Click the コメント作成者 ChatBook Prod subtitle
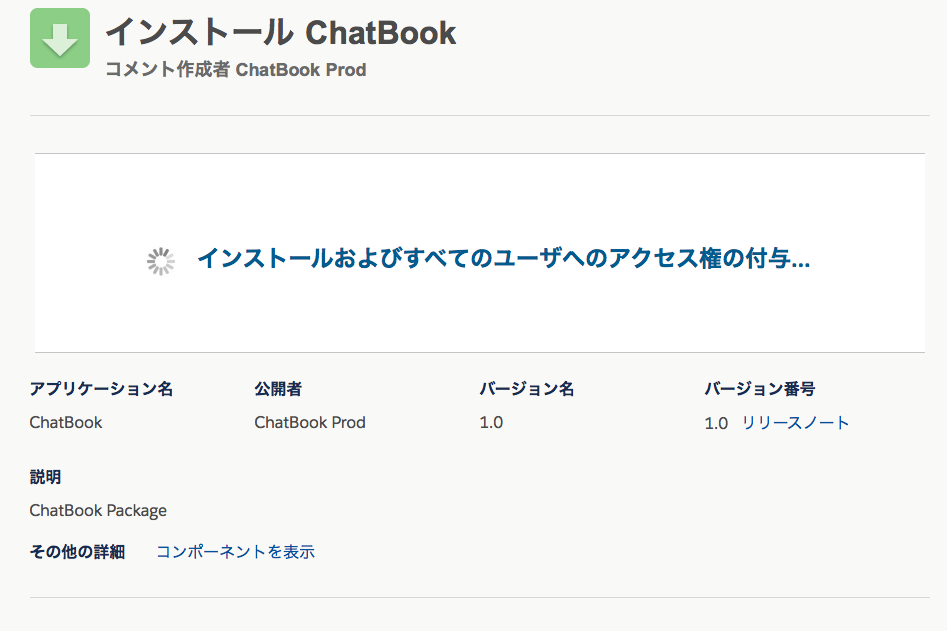This screenshot has height=631, width=947. point(236,70)
